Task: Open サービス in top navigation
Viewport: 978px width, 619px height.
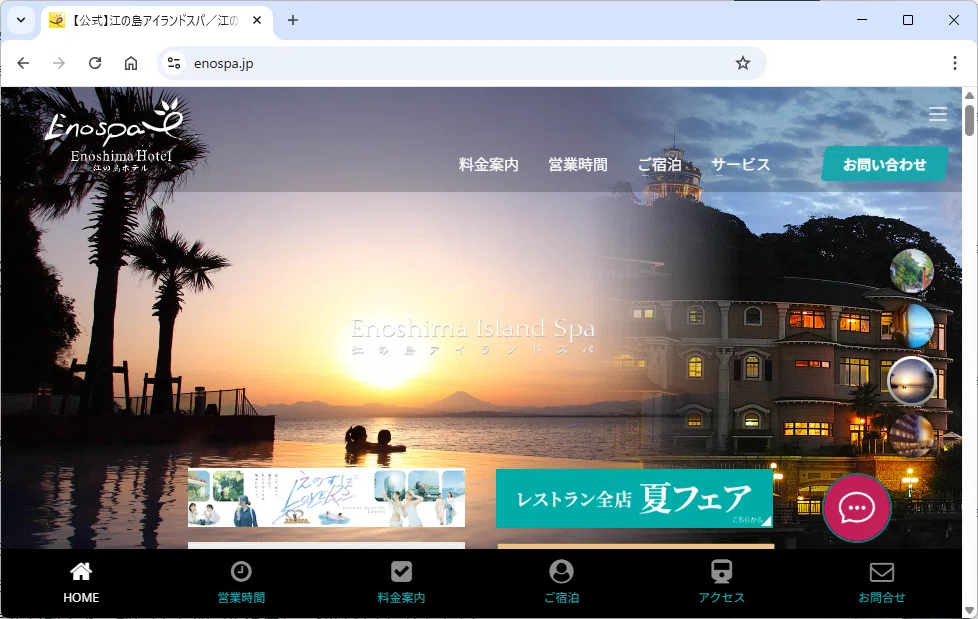Action: tap(740, 165)
